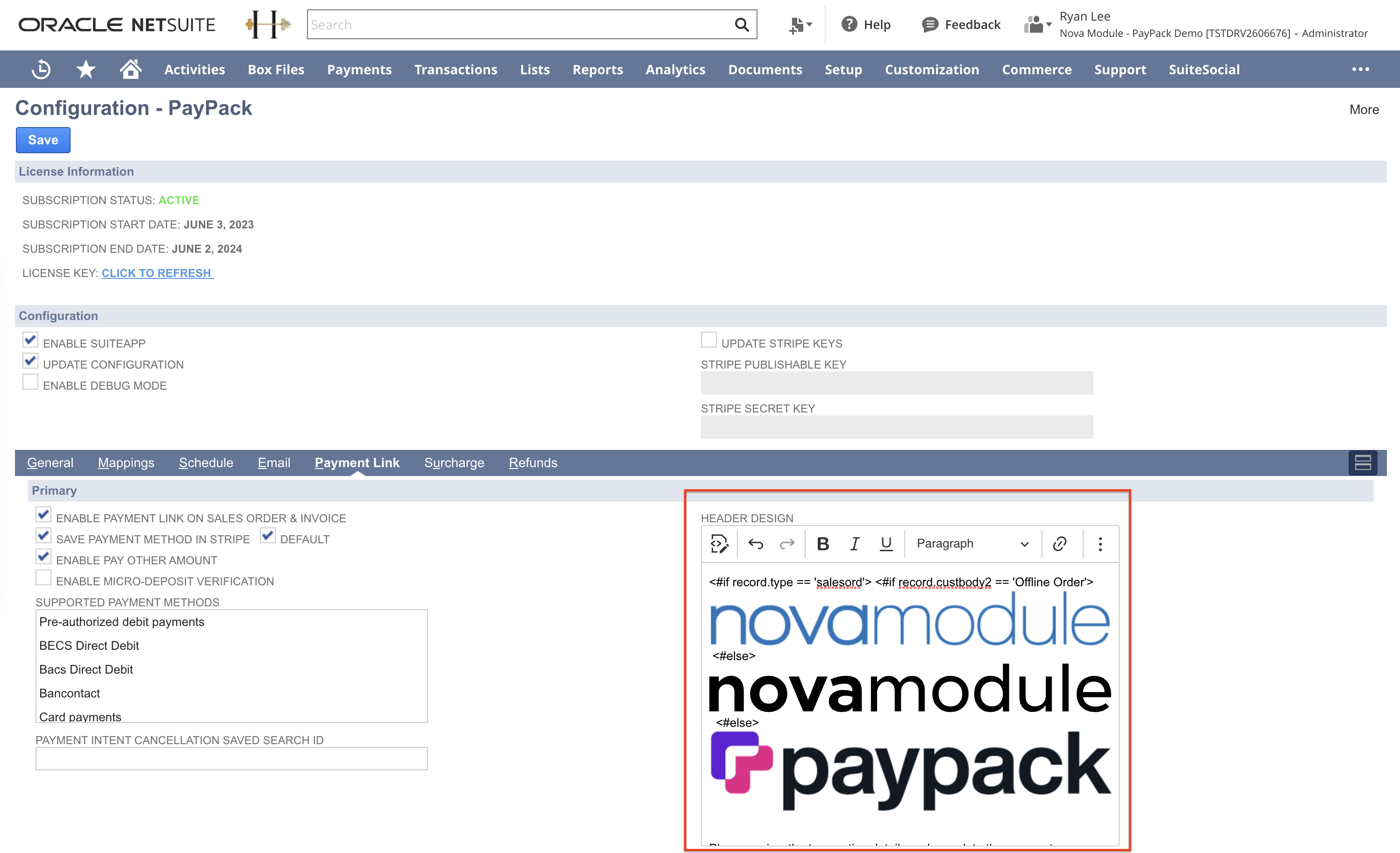This screenshot has width=1400, height=853.
Task: Click the redo arrow in editor
Action: (x=787, y=543)
